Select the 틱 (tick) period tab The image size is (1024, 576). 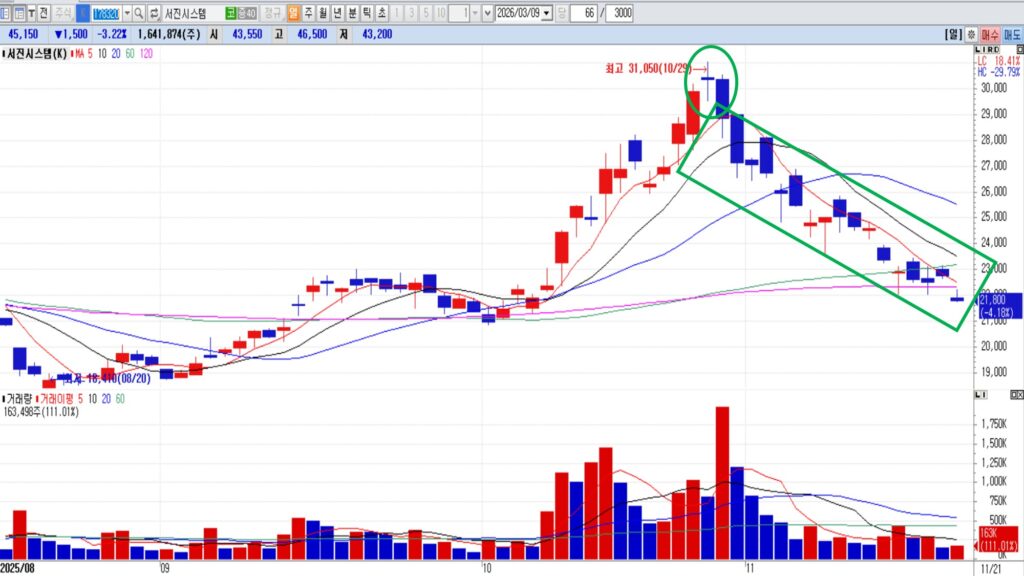367,13
